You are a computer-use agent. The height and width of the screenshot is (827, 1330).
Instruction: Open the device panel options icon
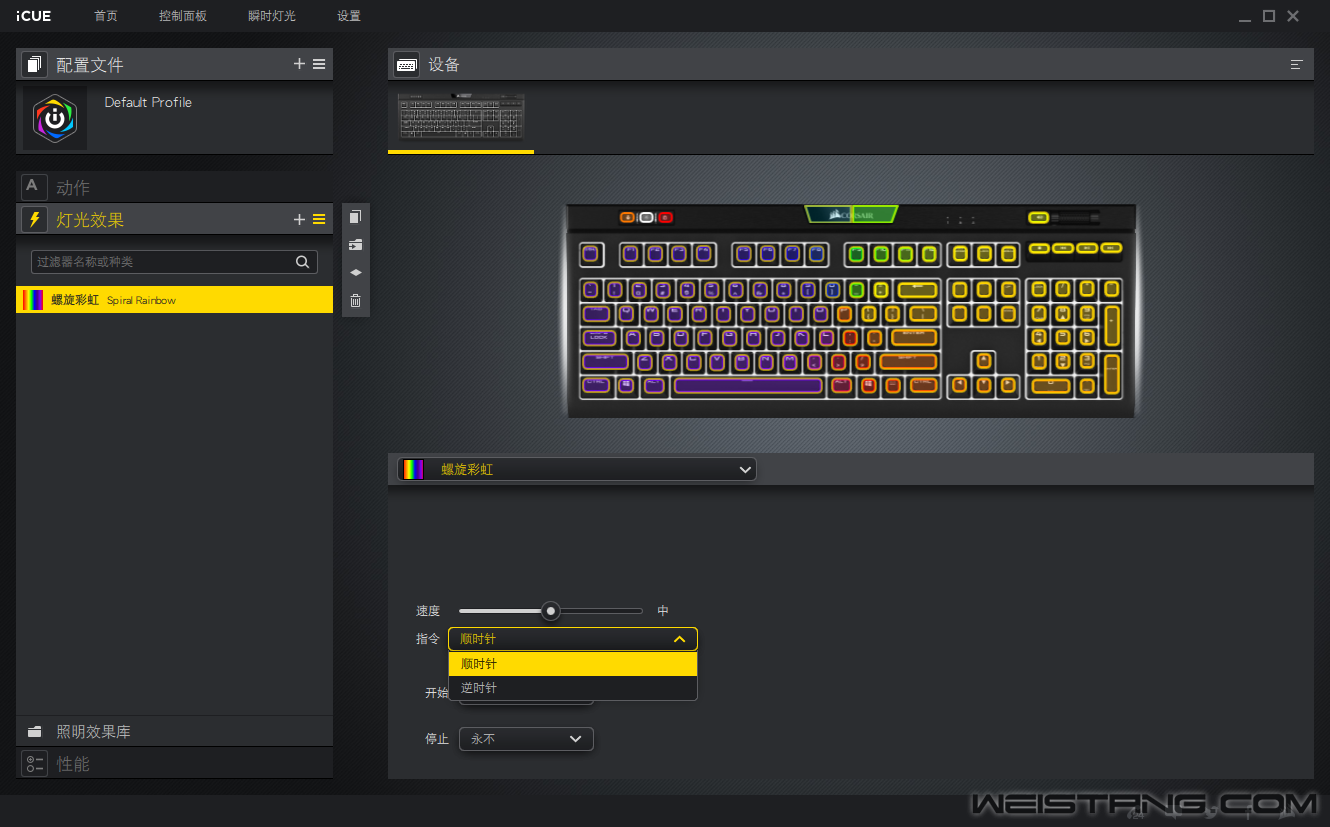[1297, 65]
